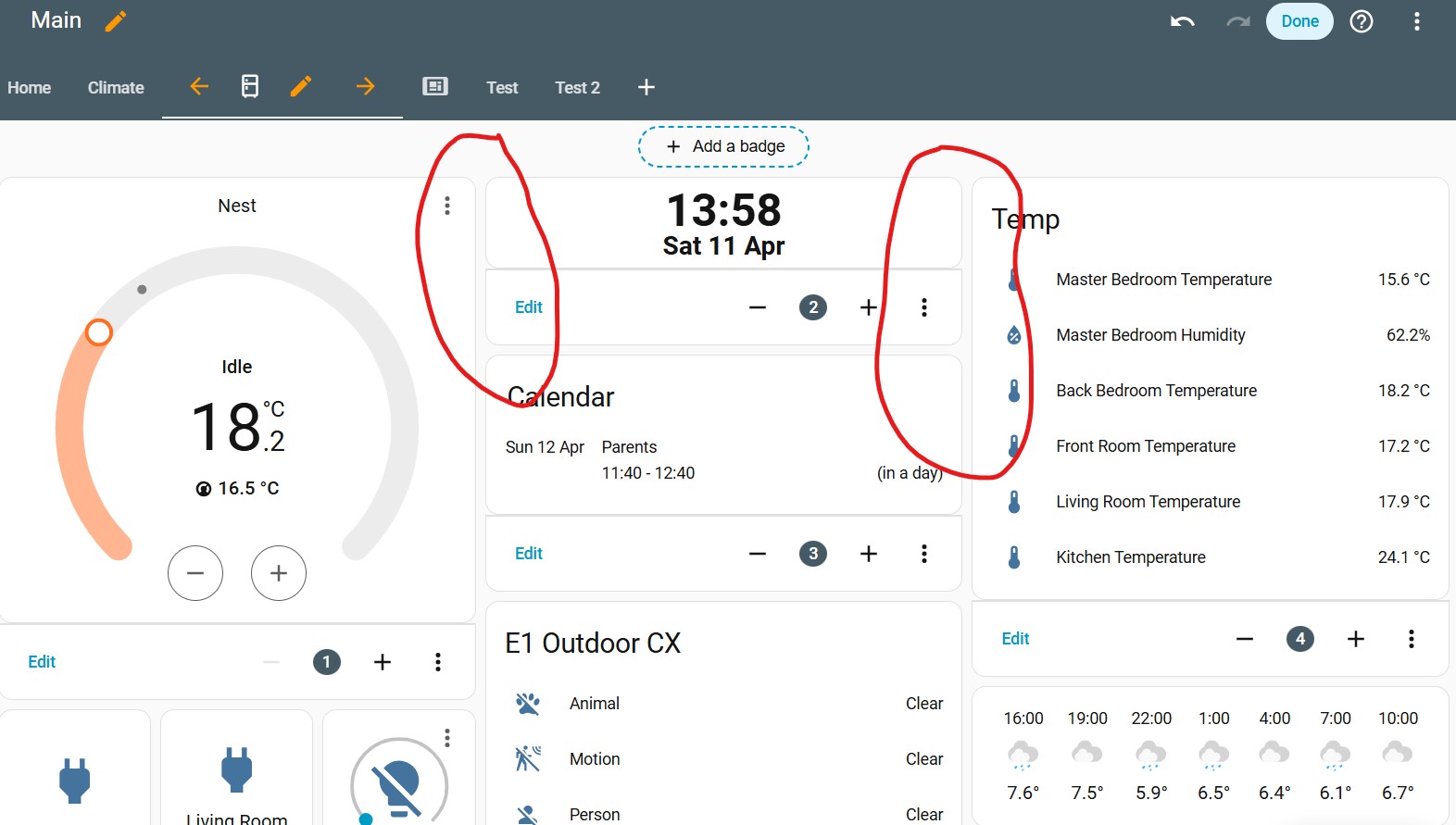Click Edit under the Calendar card
1456x825 pixels.
pos(529,554)
